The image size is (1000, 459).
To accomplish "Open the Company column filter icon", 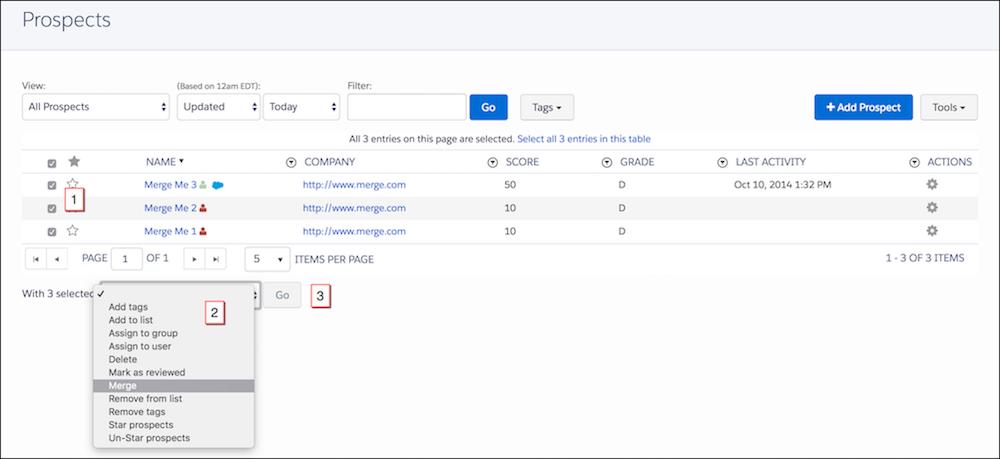I will coord(292,162).
